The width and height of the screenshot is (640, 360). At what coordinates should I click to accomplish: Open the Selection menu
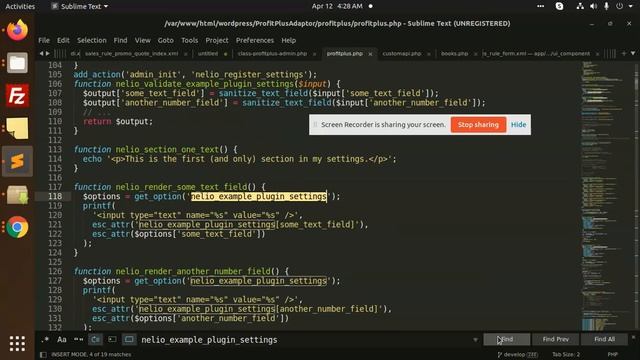coord(92,40)
